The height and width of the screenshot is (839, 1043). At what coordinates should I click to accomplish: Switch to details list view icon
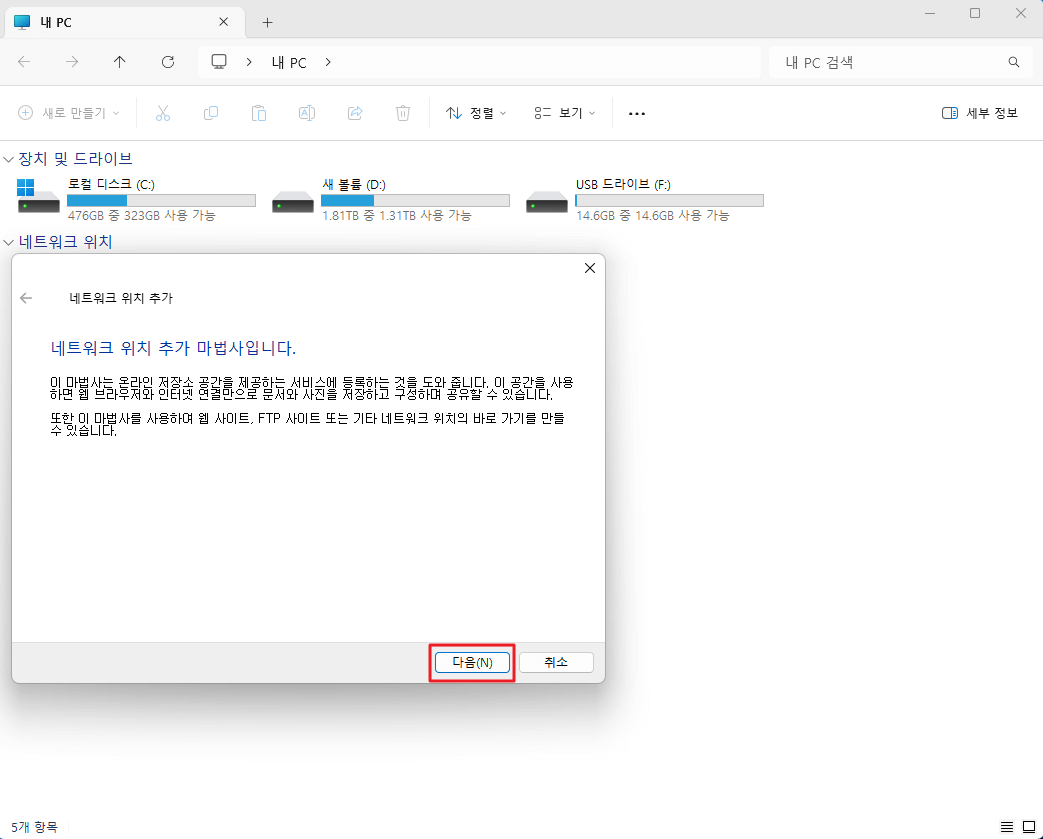(x=1006, y=827)
